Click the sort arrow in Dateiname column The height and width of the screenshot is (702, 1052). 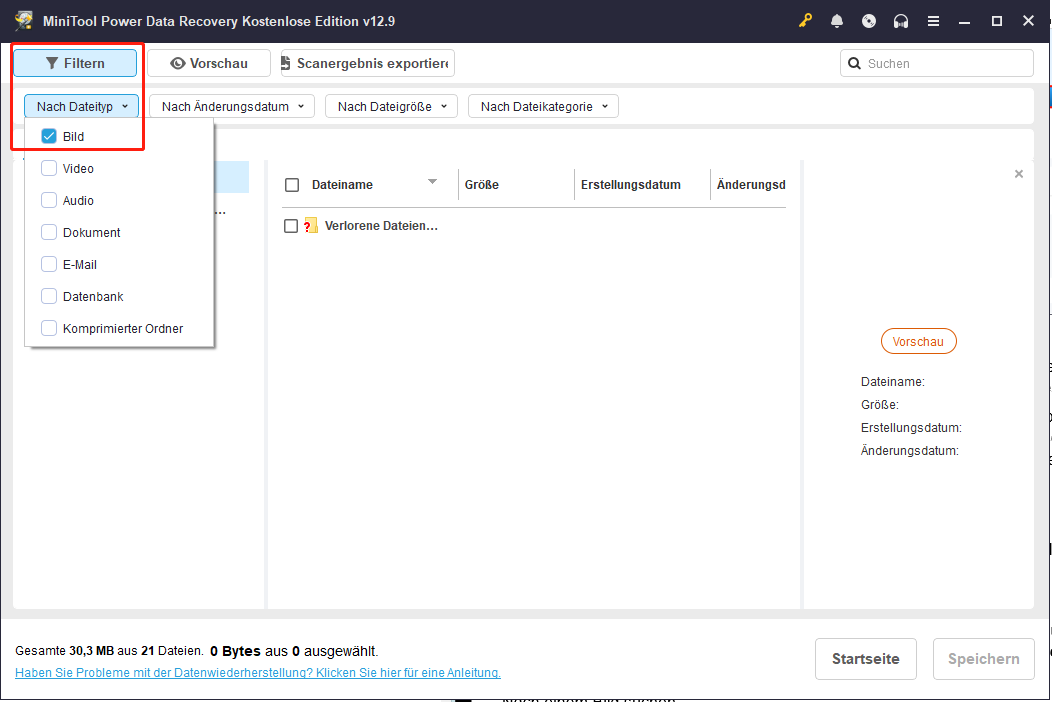(x=432, y=182)
